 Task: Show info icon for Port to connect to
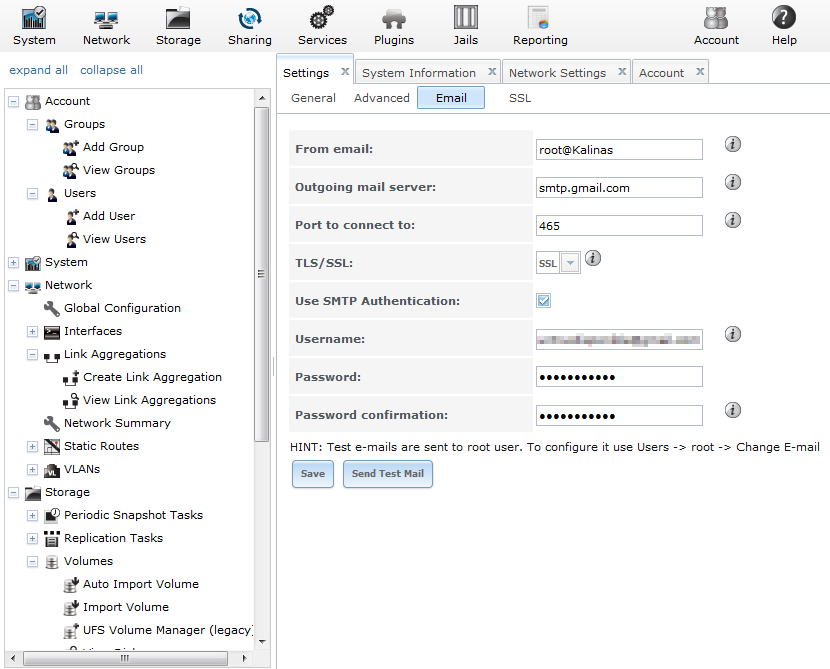click(x=733, y=220)
